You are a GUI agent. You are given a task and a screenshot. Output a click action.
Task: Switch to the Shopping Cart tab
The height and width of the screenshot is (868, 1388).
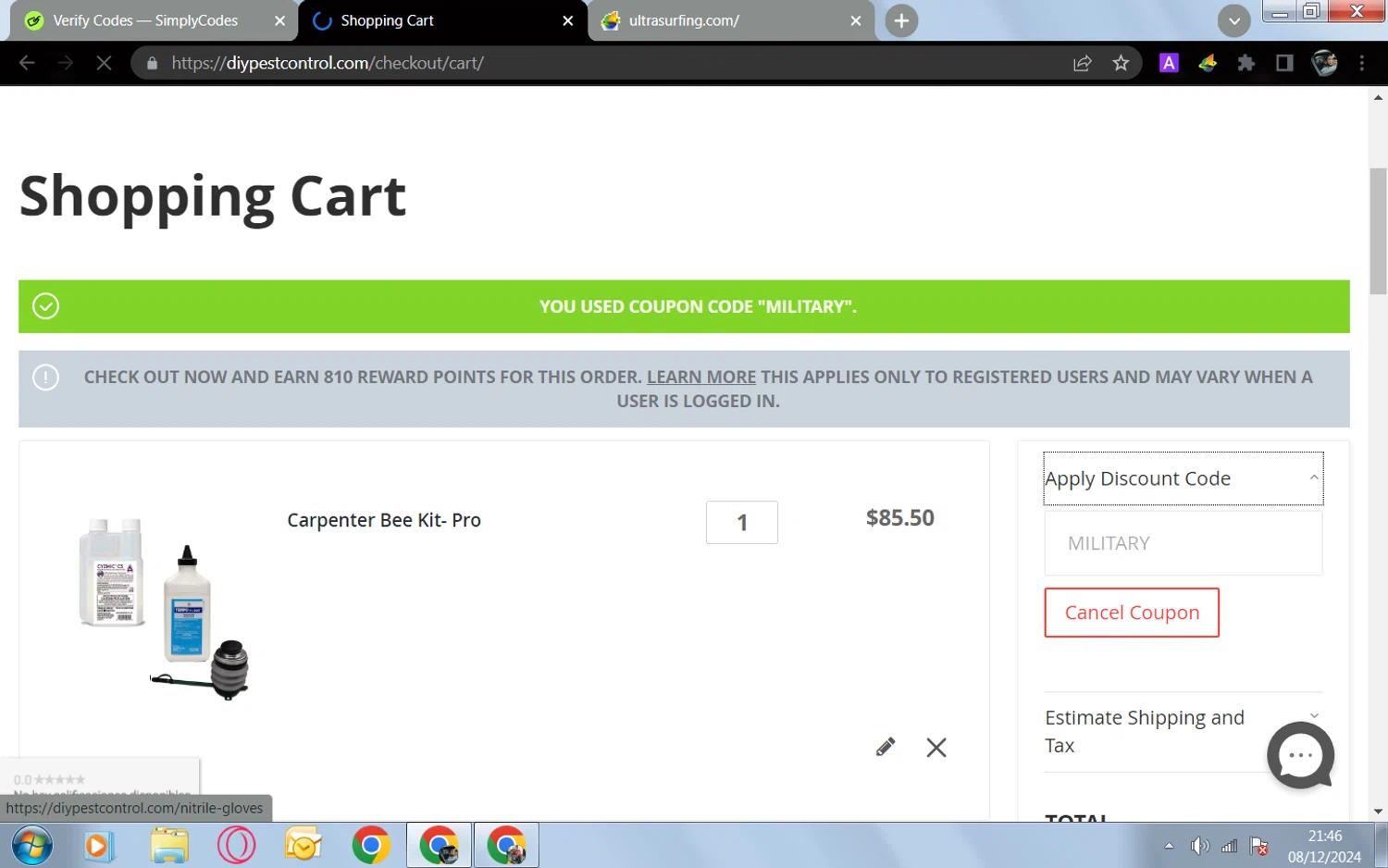[x=387, y=20]
